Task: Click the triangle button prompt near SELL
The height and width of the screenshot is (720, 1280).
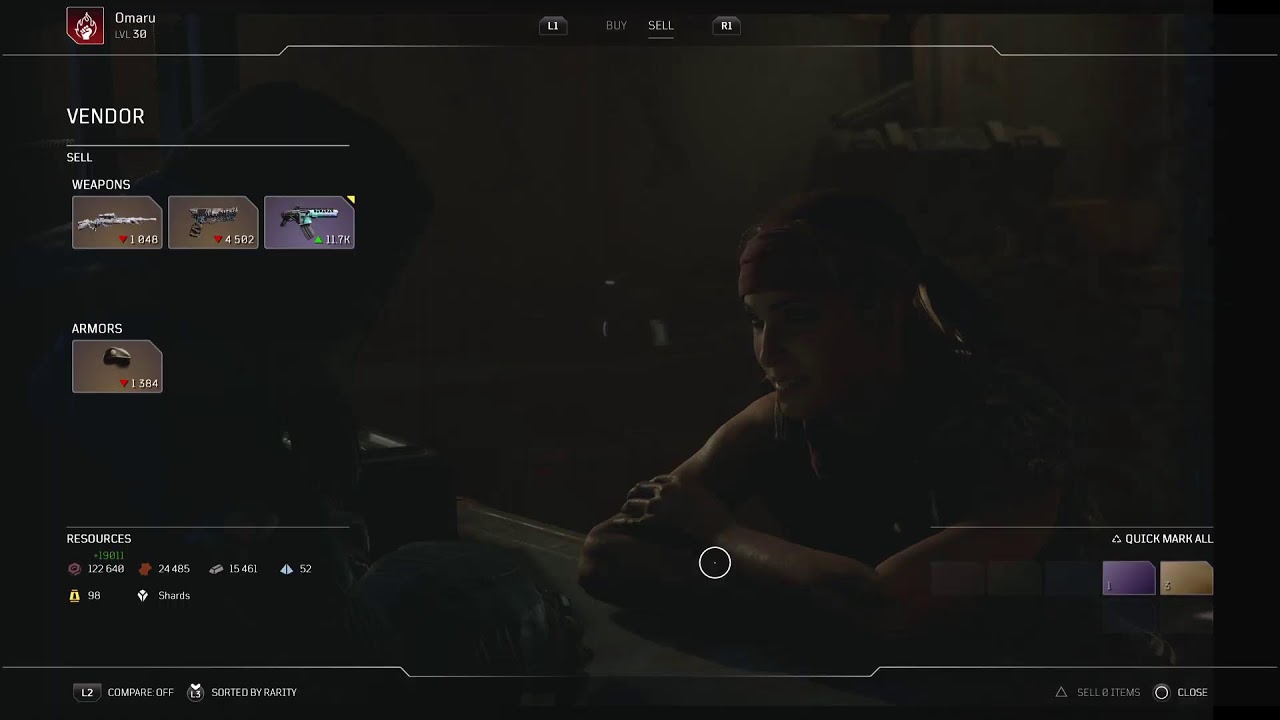Action: pyautogui.click(x=1061, y=692)
